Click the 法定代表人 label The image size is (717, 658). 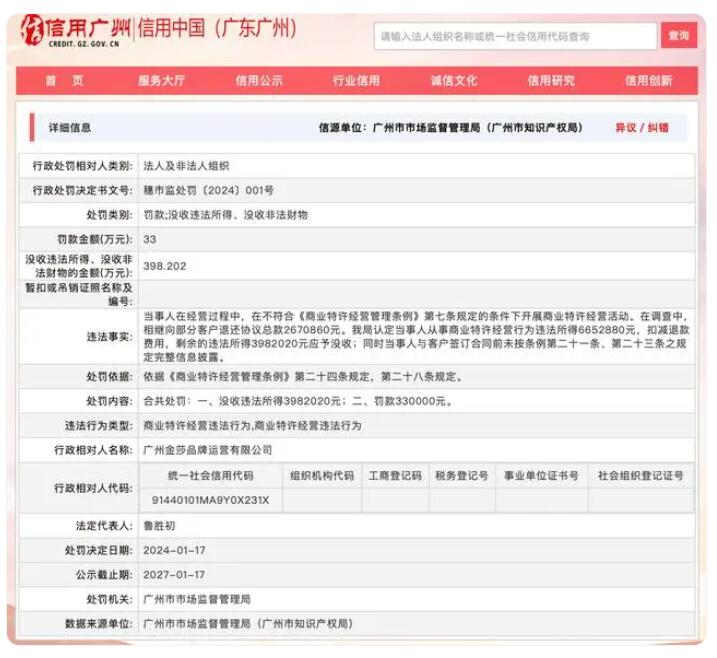tap(104, 526)
